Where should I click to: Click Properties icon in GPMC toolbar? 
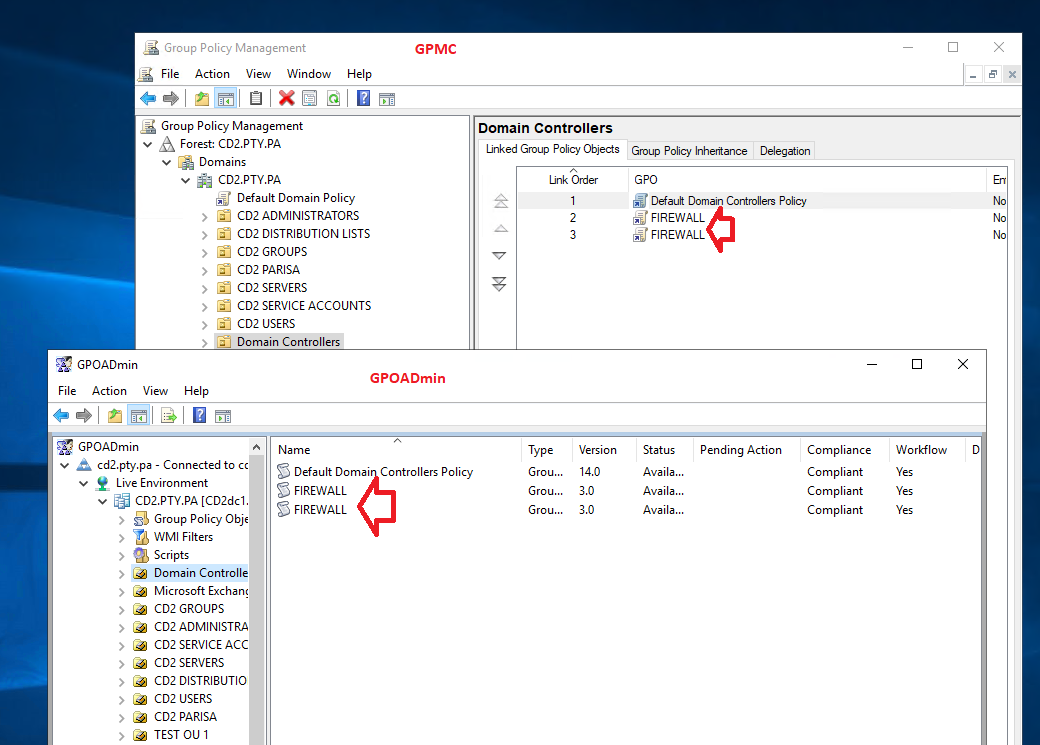310,99
